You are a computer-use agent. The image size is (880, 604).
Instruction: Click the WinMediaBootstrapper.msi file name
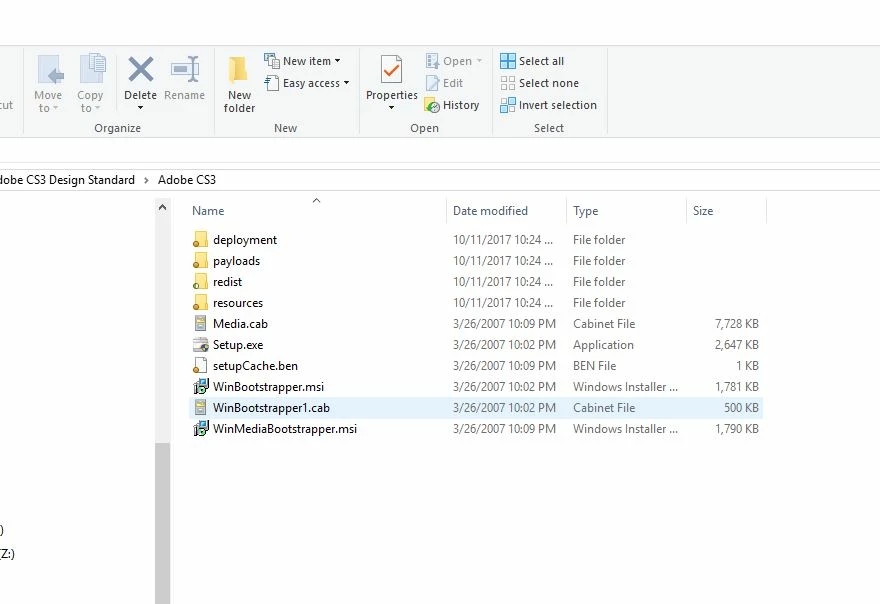(x=285, y=429)
